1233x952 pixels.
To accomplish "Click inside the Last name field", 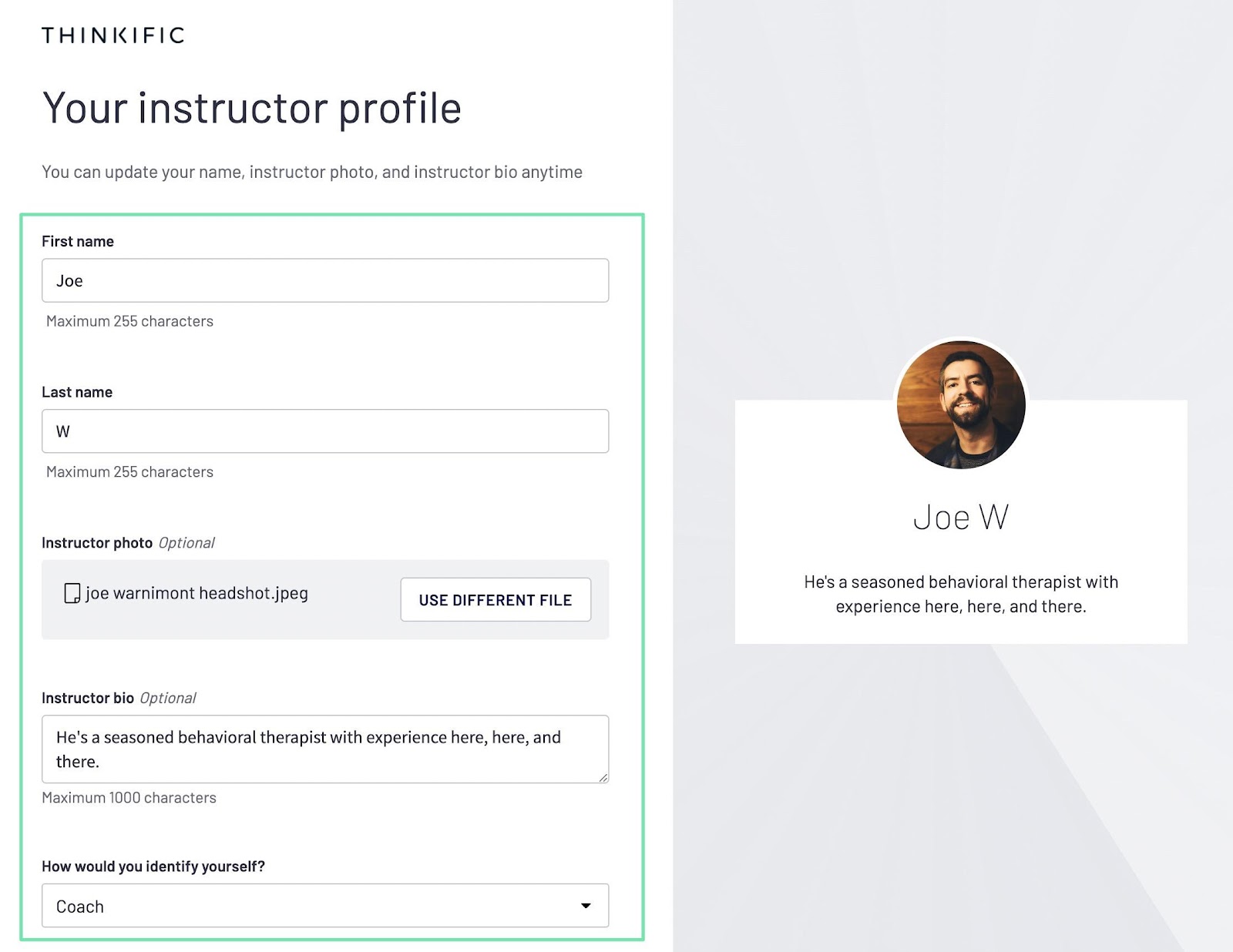I will click(324, 431).
